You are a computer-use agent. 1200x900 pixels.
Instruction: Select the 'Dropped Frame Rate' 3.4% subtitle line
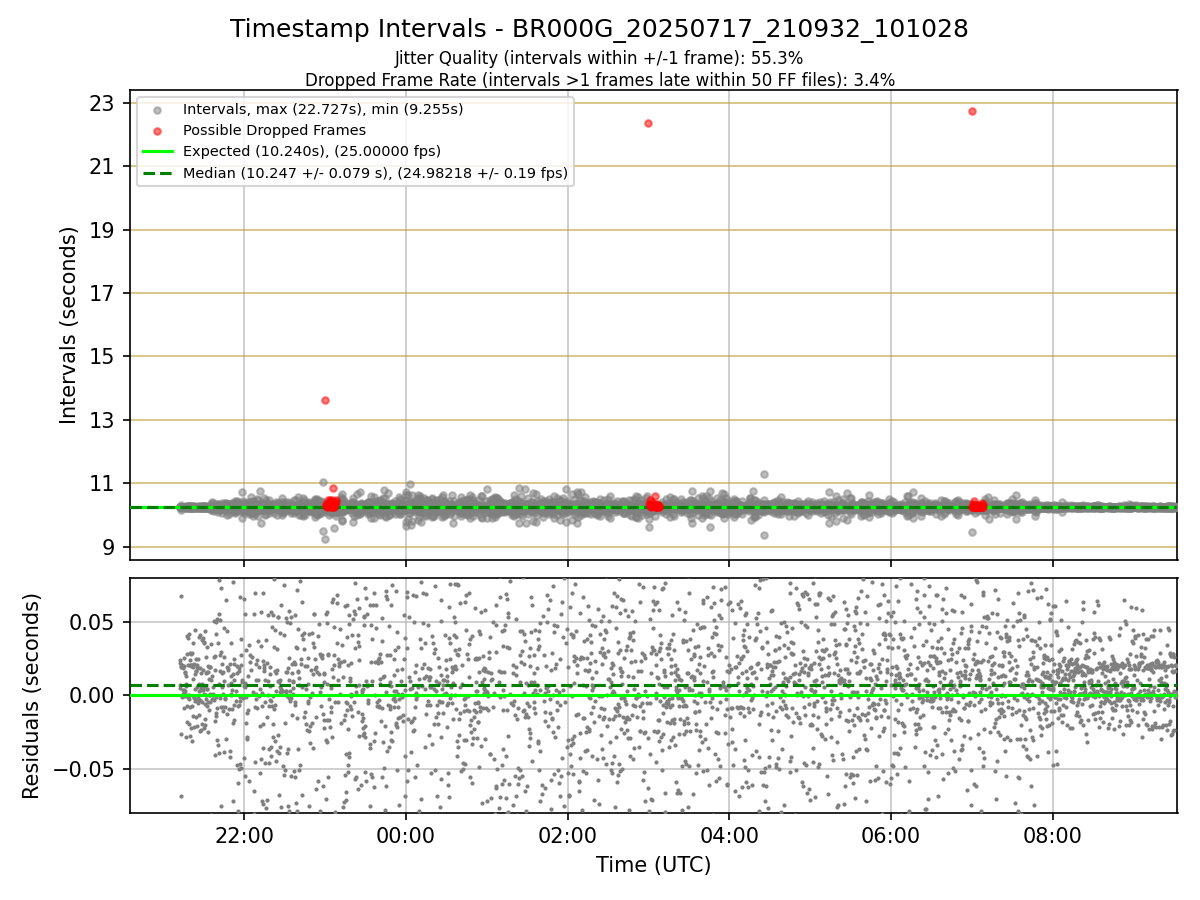599,79
